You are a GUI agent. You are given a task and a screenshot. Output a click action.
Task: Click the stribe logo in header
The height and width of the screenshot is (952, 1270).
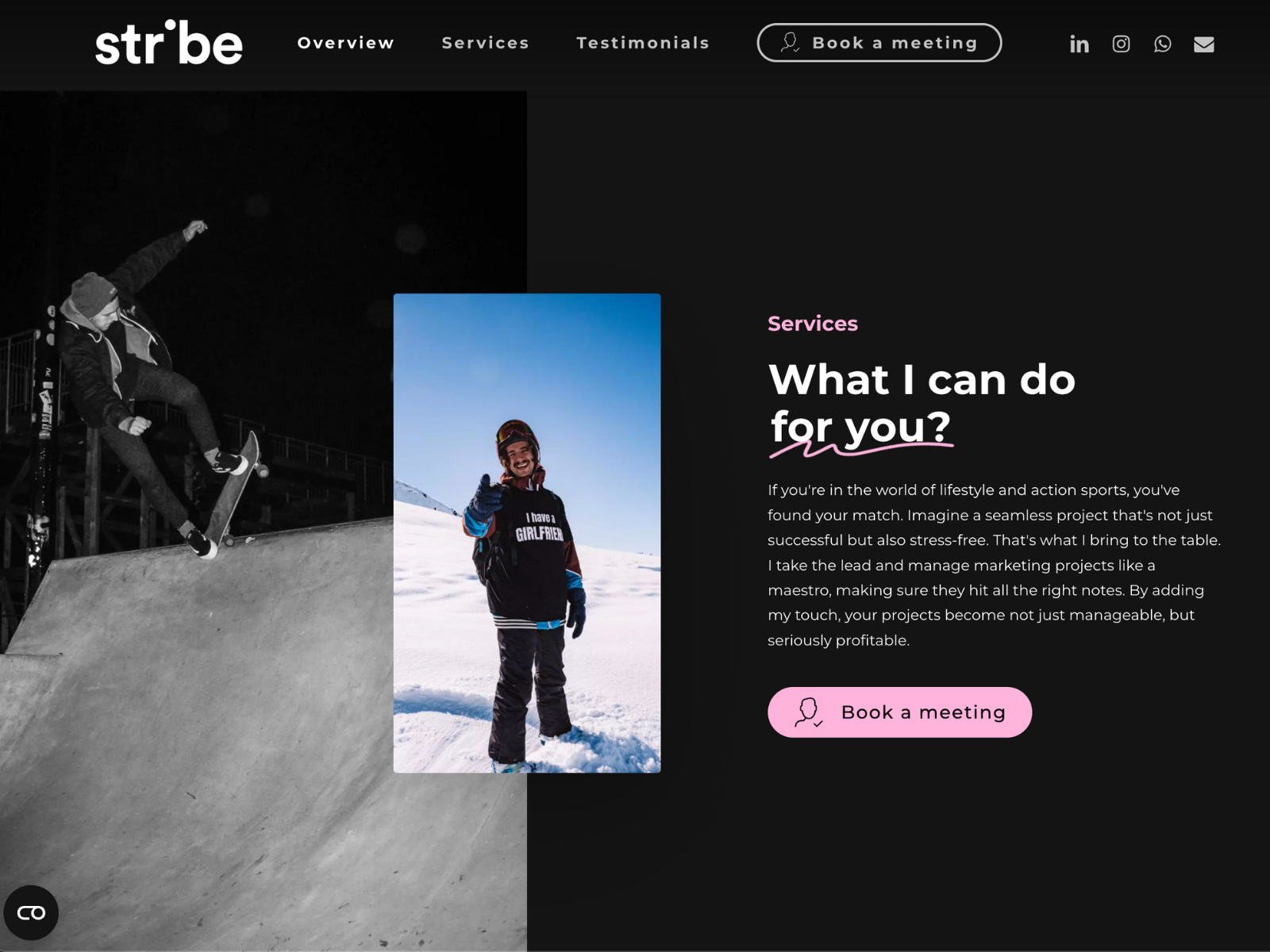pos(169,43)
